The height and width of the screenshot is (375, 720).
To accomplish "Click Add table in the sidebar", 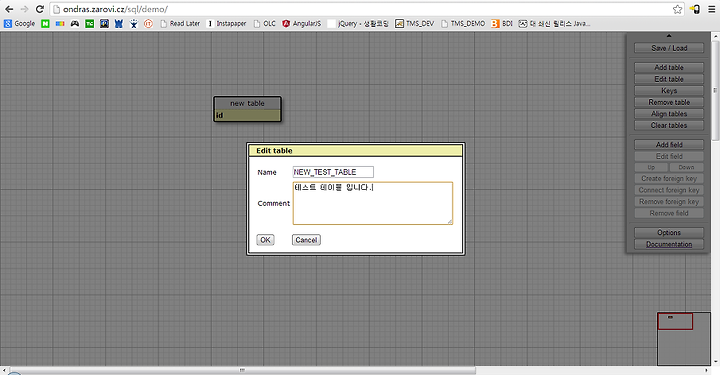I will pyautogui.click(x=669, y=67).
